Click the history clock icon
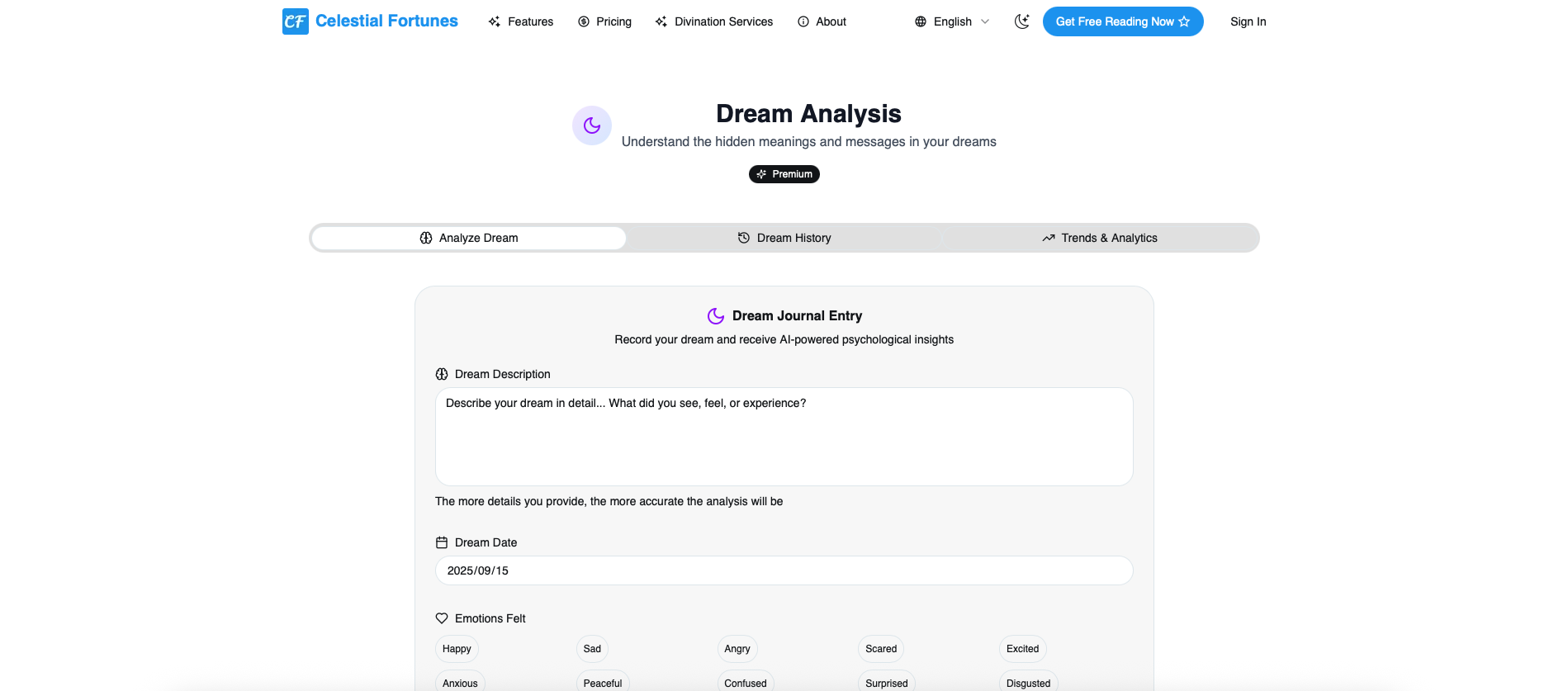1568x691 pixels. pos(744,238)
